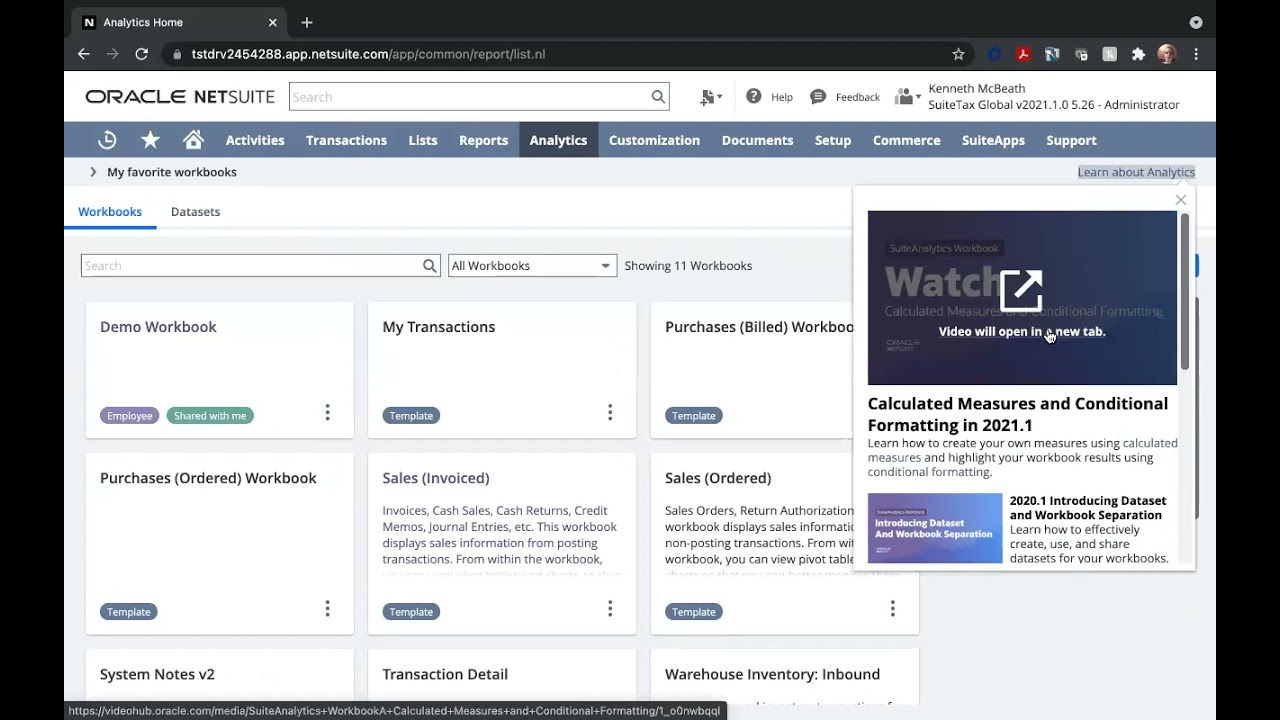Click the help panel vertical scrollbar
This screenshot has height=720, width=1280.
(x=1185, y=290)
